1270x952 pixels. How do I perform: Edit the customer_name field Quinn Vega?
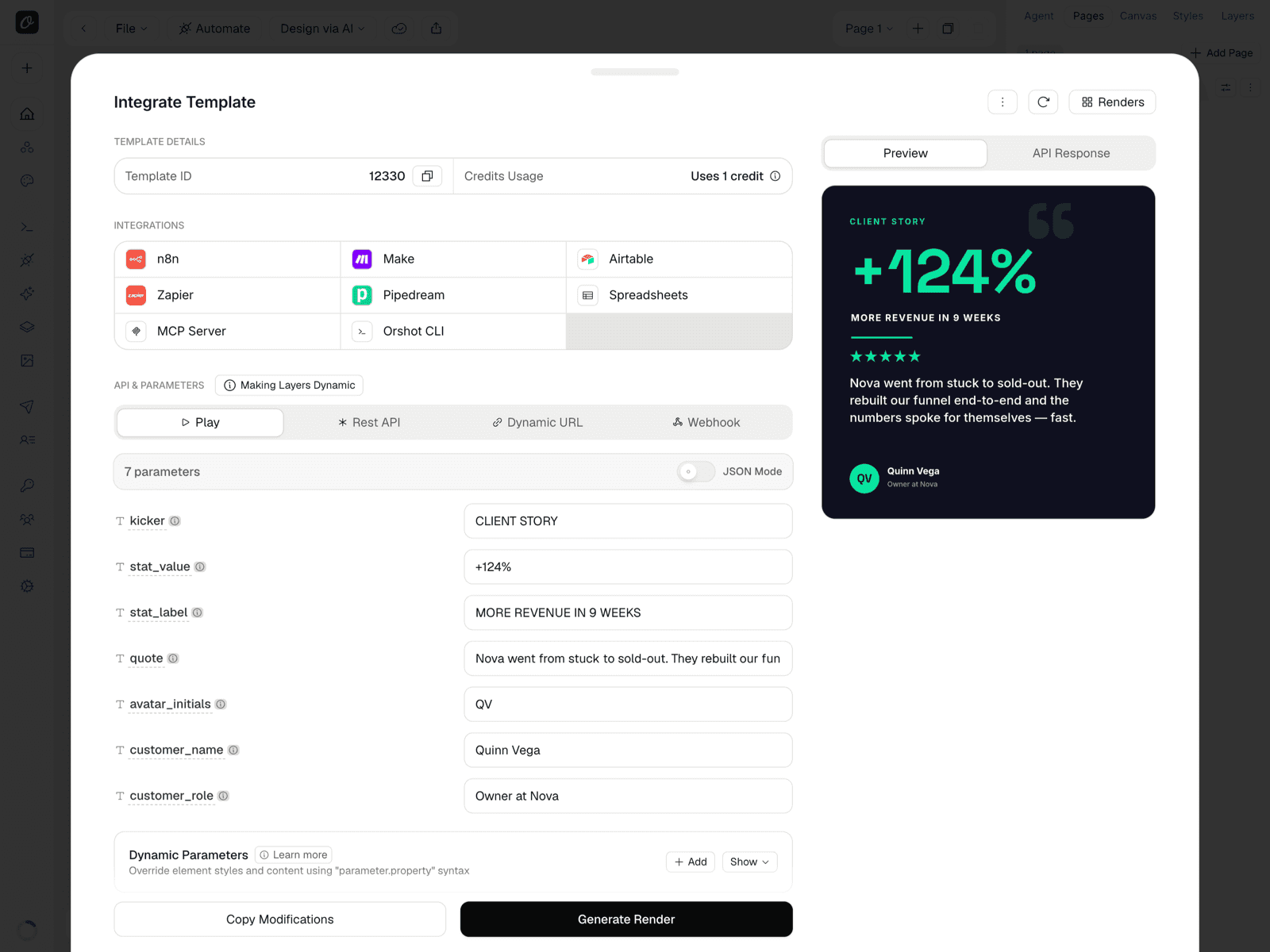[x=628, y=750]
